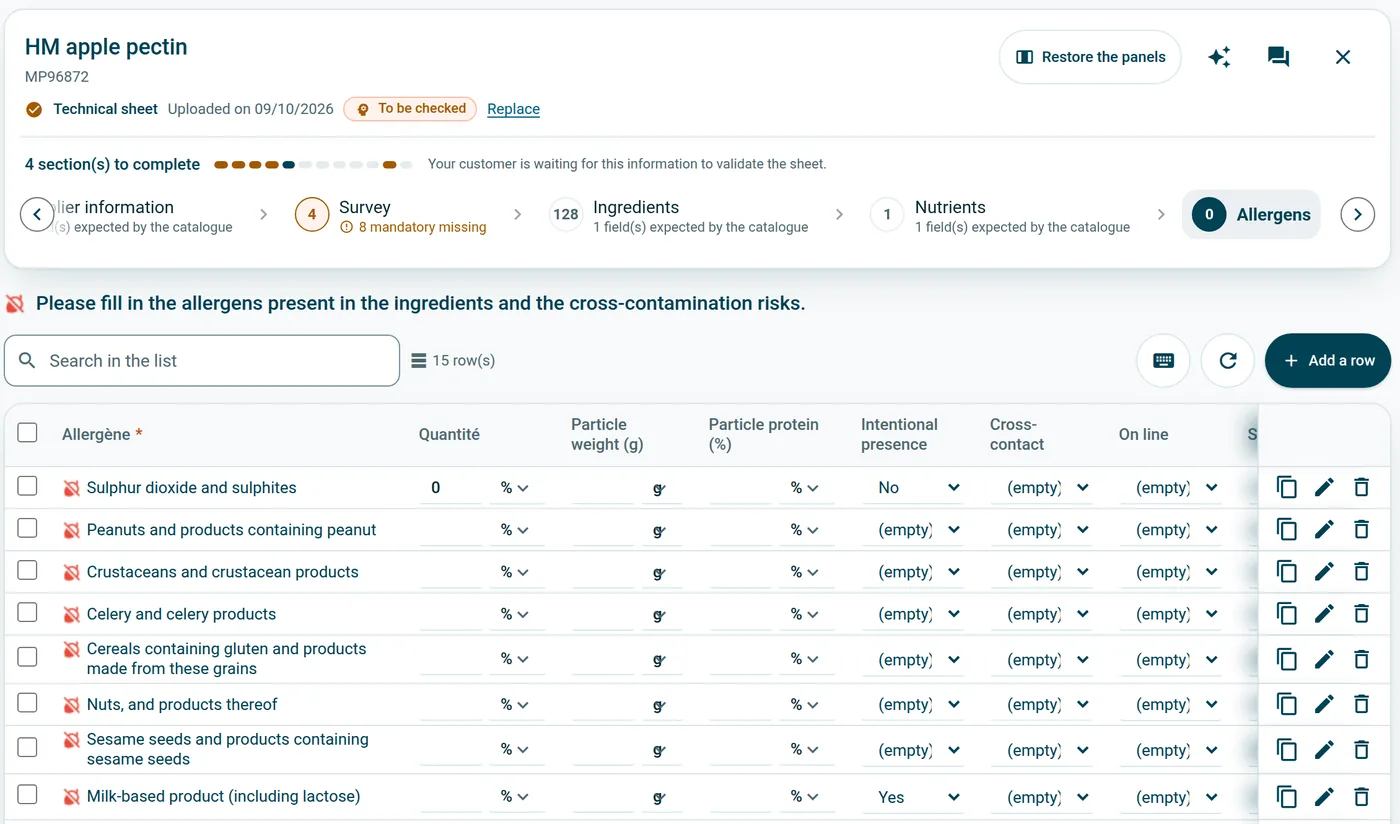Click the Replace link

pos(513,109)
